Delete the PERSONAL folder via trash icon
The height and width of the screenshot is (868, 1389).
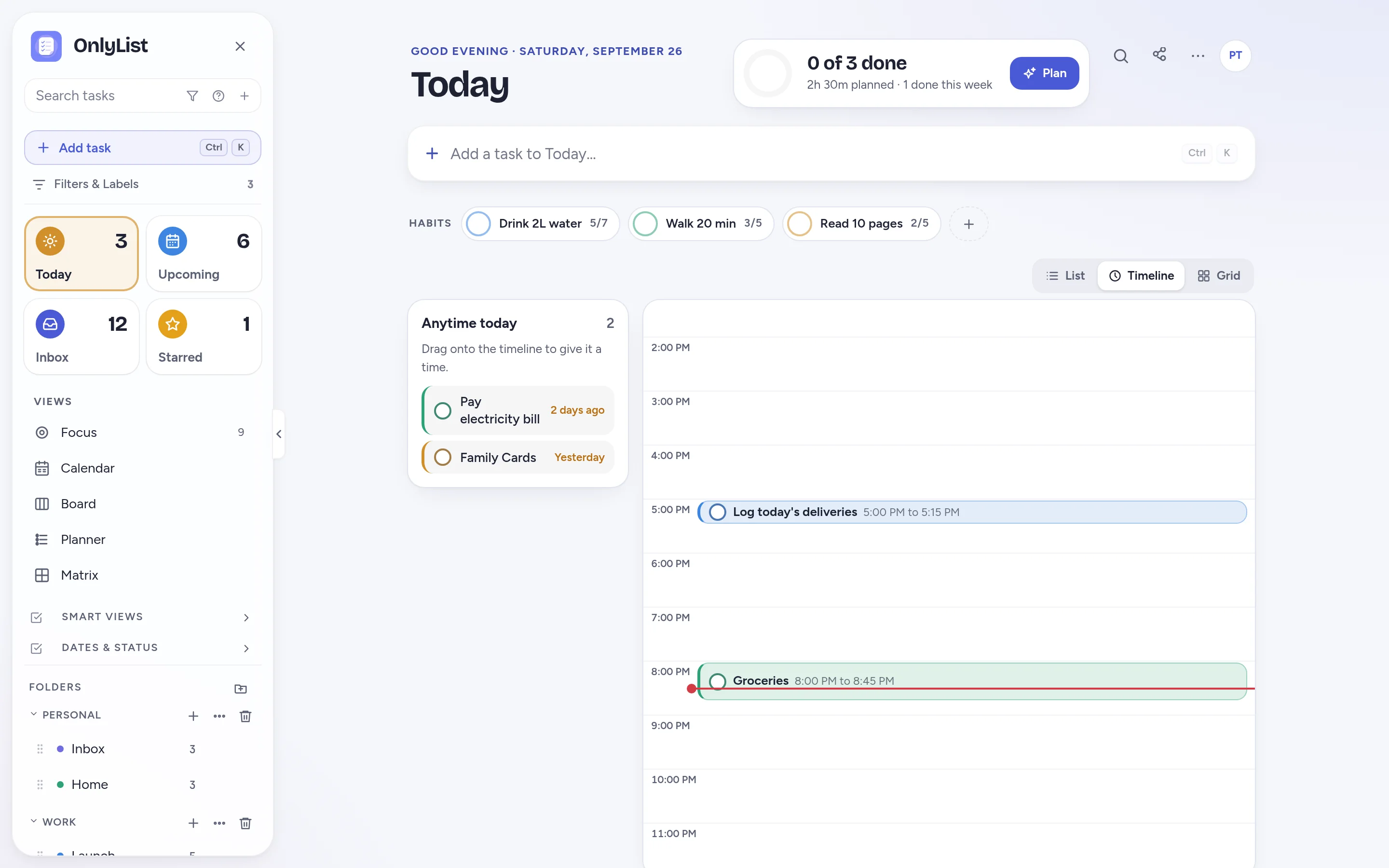pyautogui.click(x=245, y=716)
